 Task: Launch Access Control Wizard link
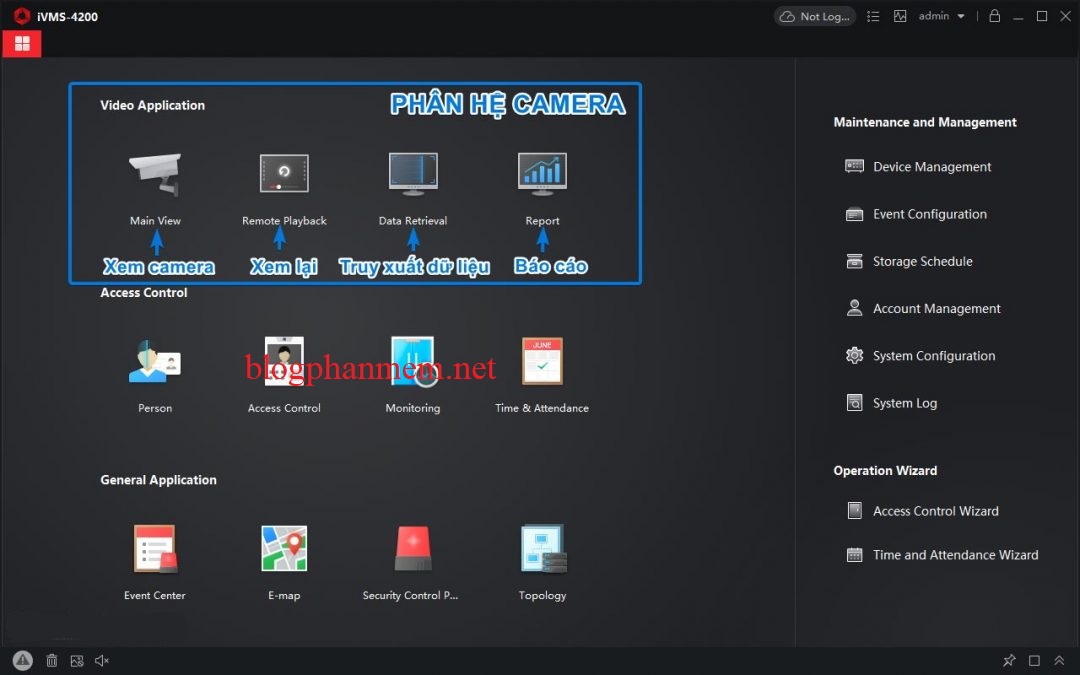(935, 511)
